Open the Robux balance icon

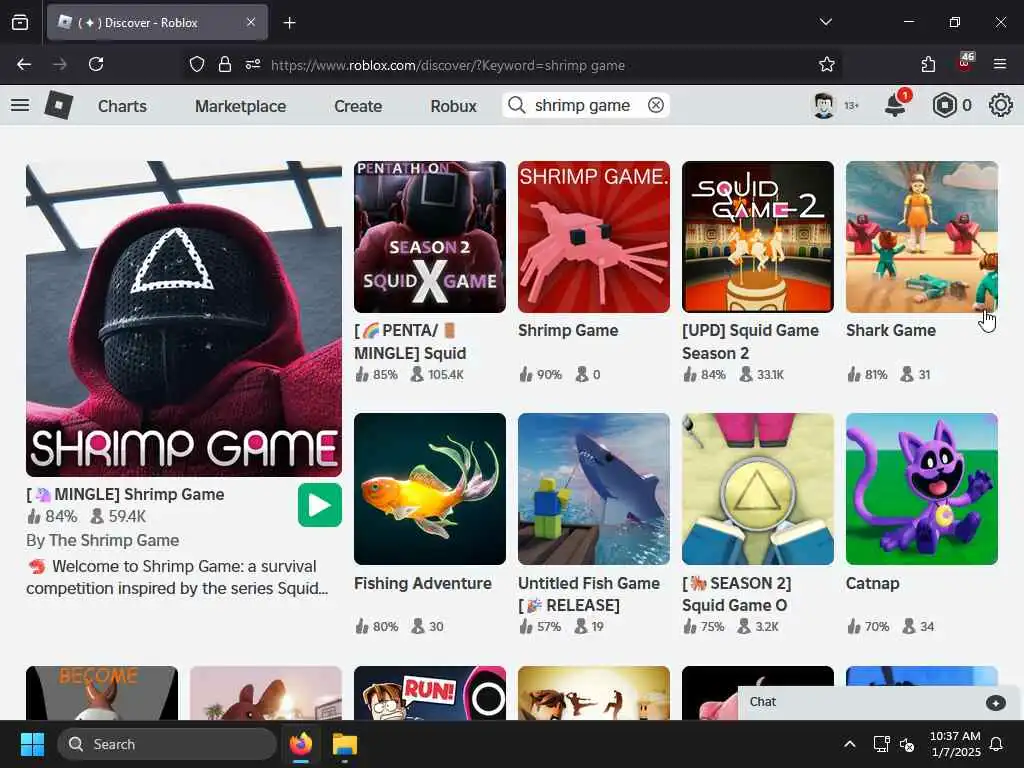click(x=944, y=105)
